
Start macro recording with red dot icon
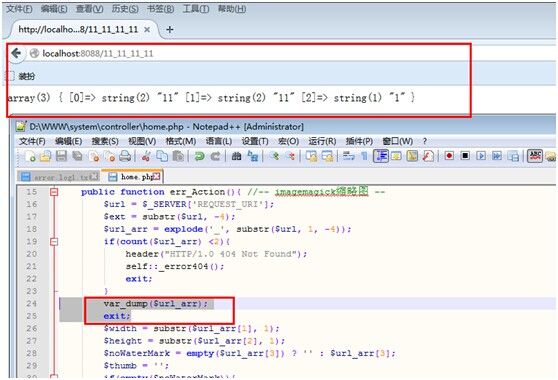tap(449, 155)
